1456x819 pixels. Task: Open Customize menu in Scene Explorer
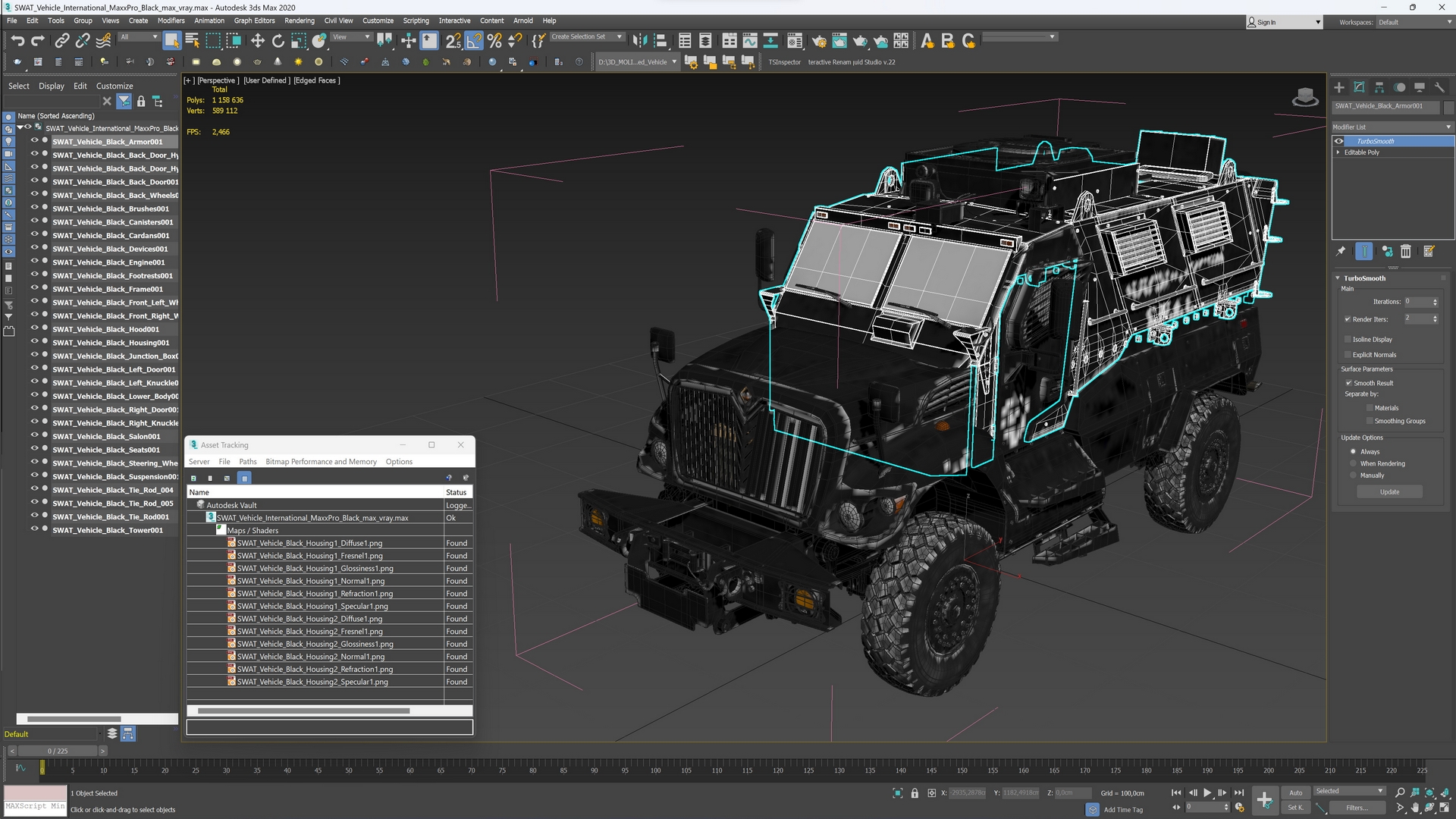point(115,86)
